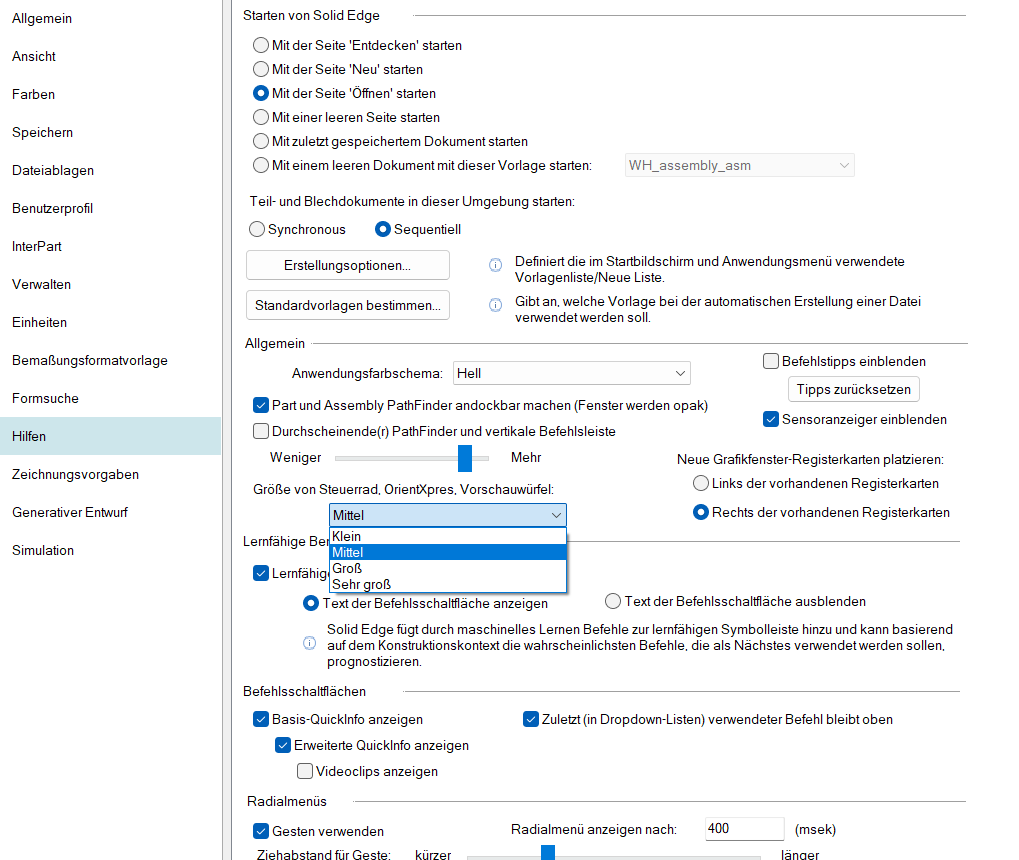Select 'Rechts der vorhandenen Registerkarten'

pyautogui.click(x=701, y=512)
